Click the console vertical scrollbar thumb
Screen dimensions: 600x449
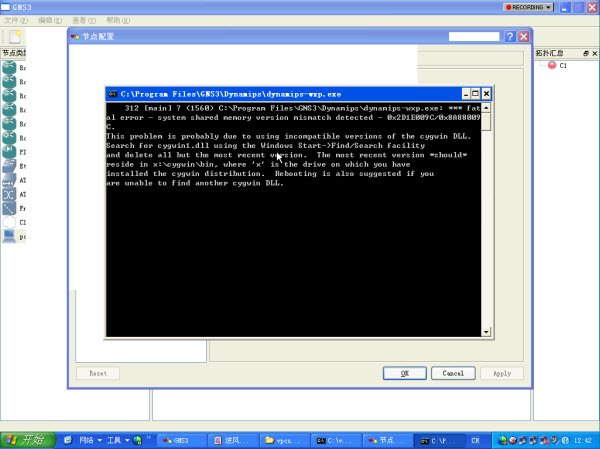(486, 122)
